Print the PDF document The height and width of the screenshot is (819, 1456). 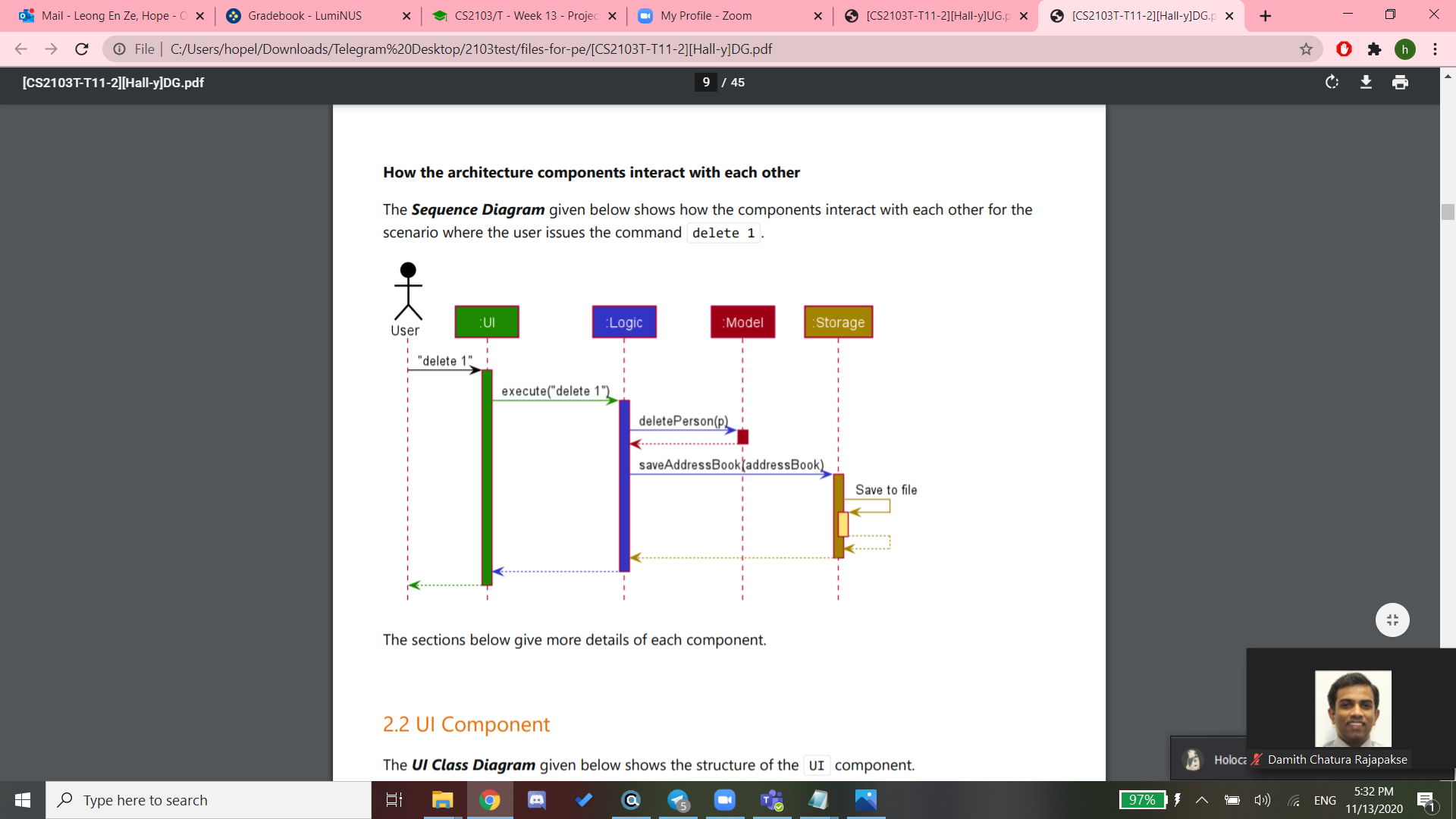tap(1400, 82)
